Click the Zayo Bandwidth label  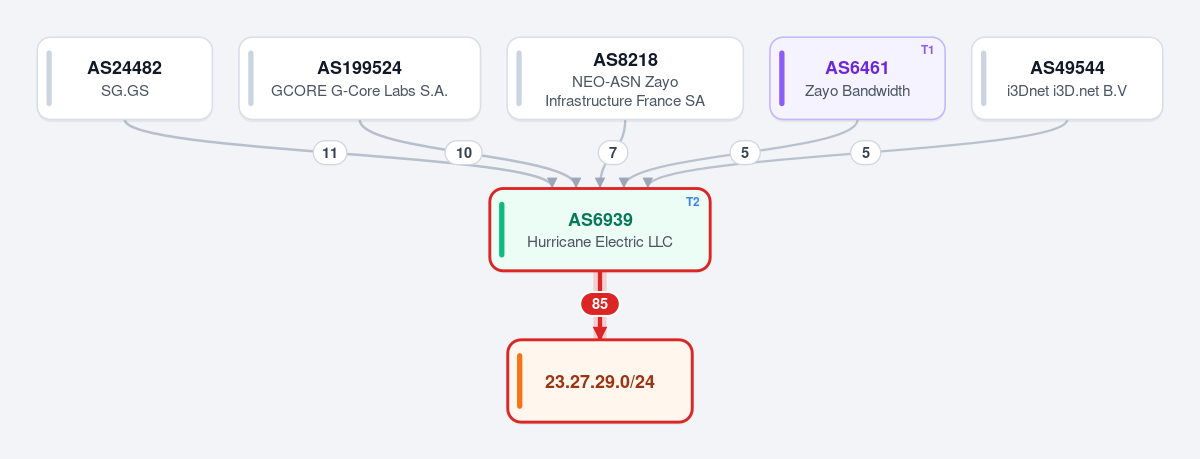pyautogui.click(x=858, y=91)
